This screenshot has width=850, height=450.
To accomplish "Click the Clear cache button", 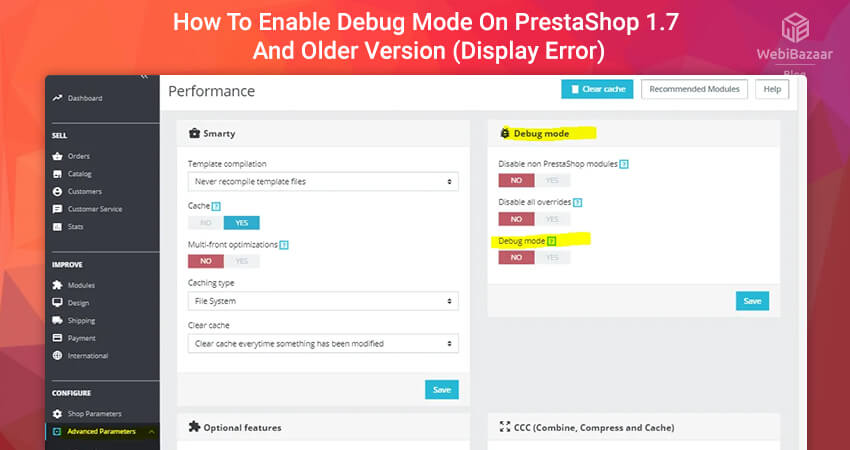I will (x=597, y=89).
